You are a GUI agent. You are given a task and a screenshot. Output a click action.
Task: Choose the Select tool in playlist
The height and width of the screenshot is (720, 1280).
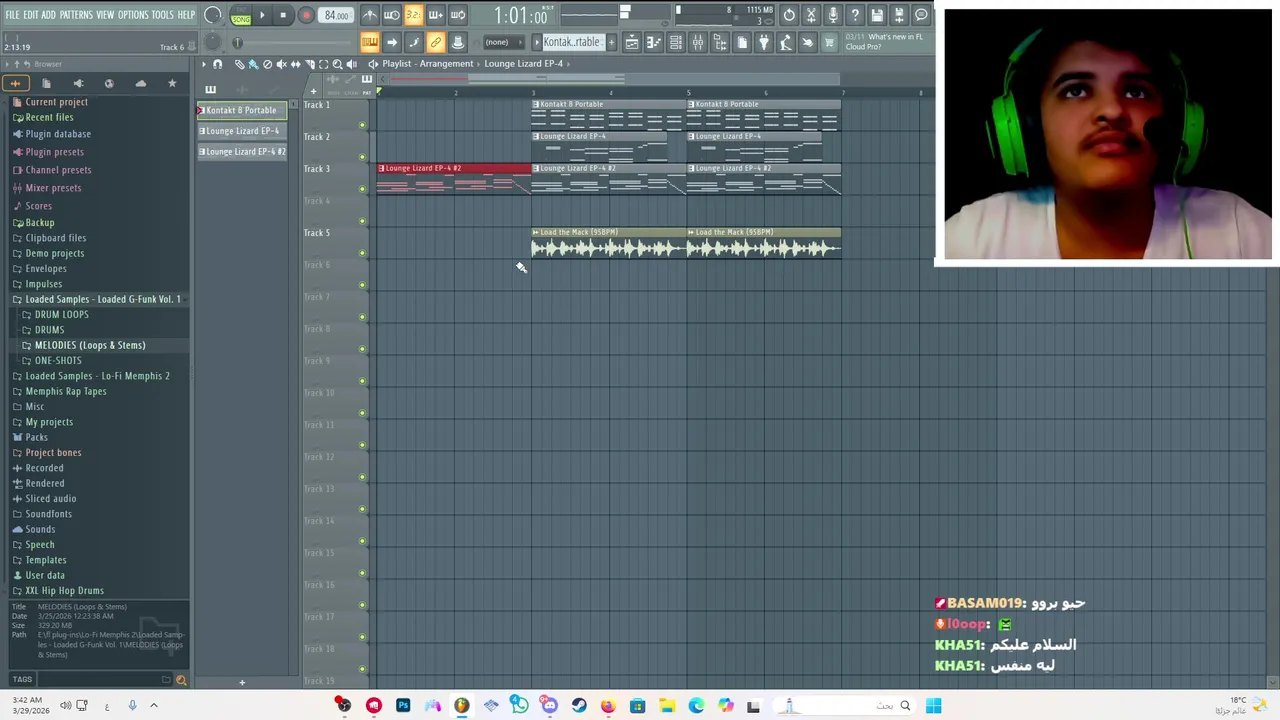tap(323, 64)
